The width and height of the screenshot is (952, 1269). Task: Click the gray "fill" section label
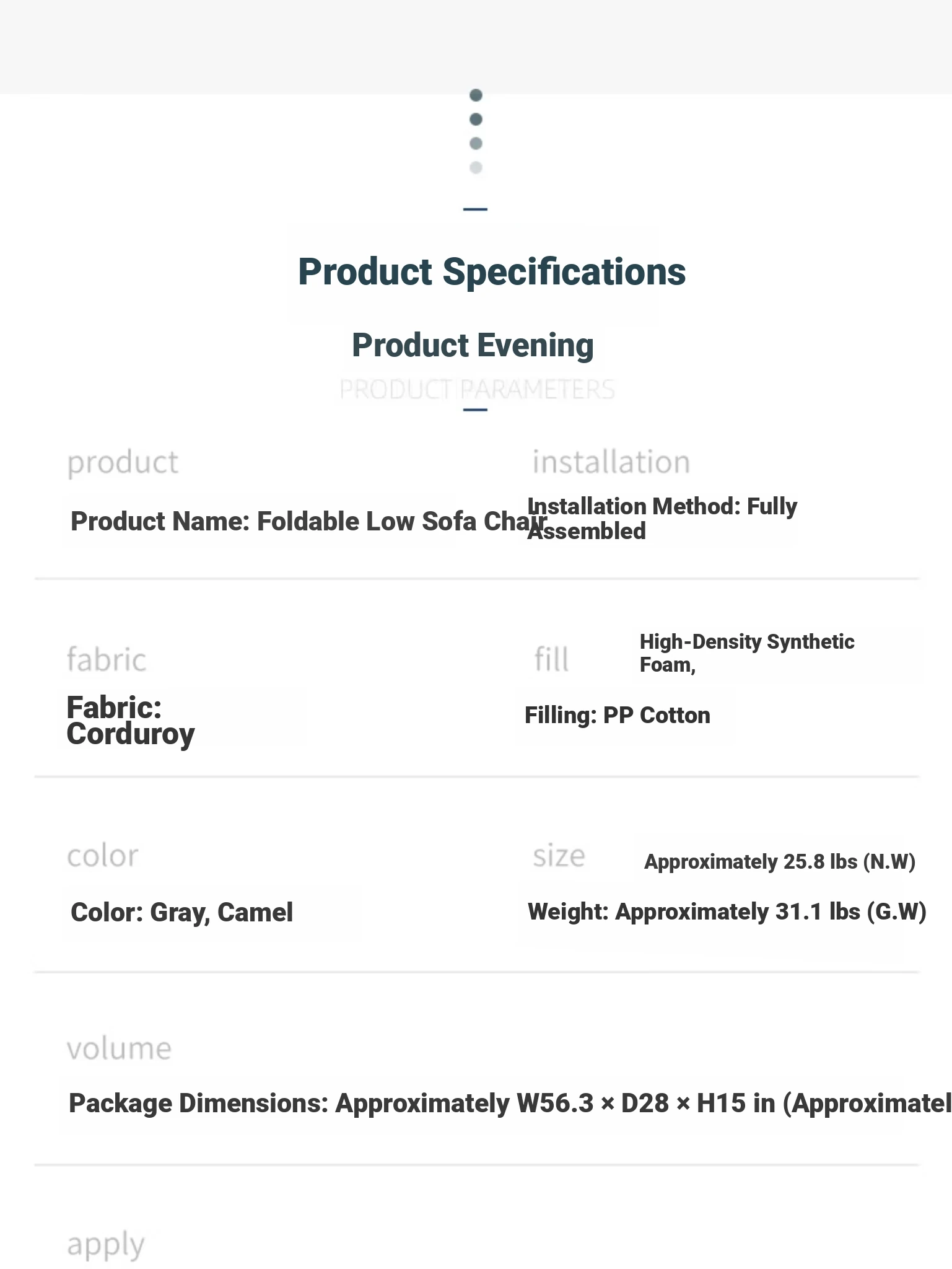coord(551,659)
